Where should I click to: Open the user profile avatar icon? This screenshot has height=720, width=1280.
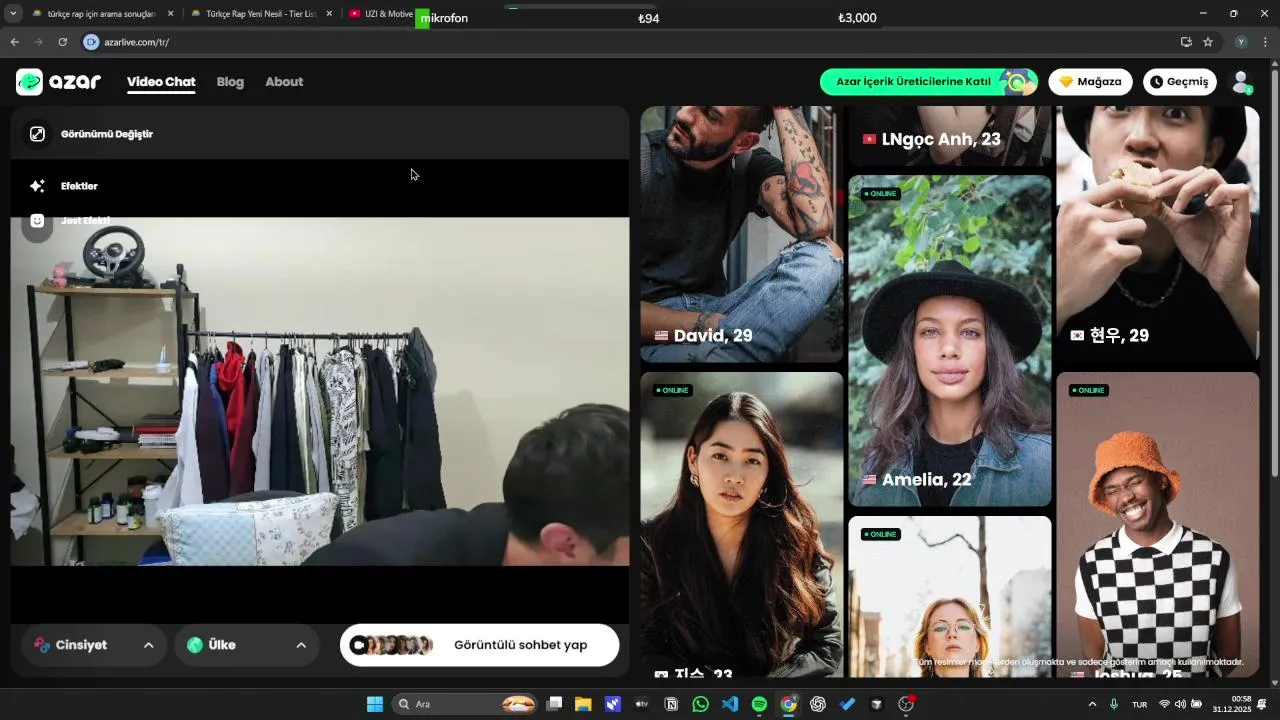(x=1241, y=82)
